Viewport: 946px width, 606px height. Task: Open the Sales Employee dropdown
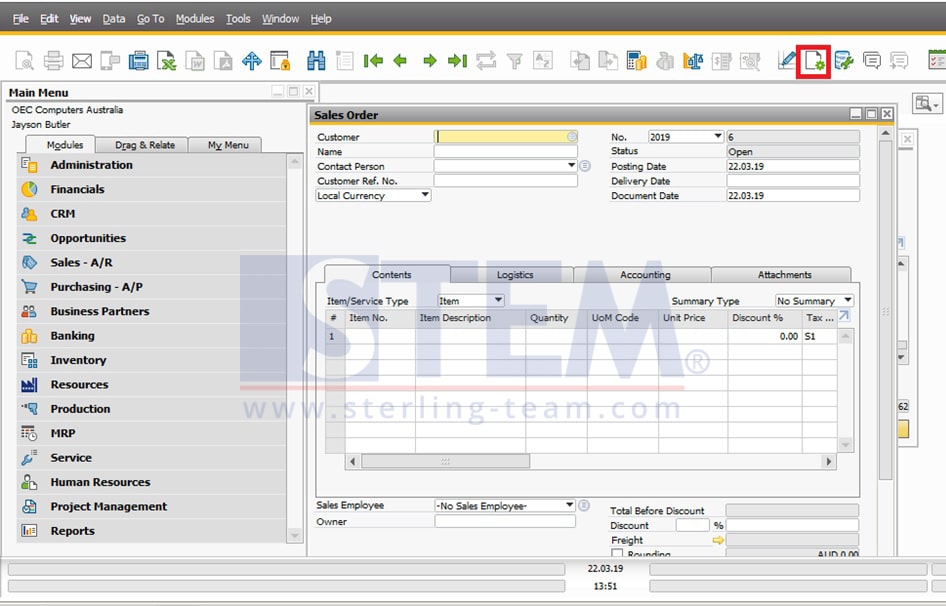(569, 505)
